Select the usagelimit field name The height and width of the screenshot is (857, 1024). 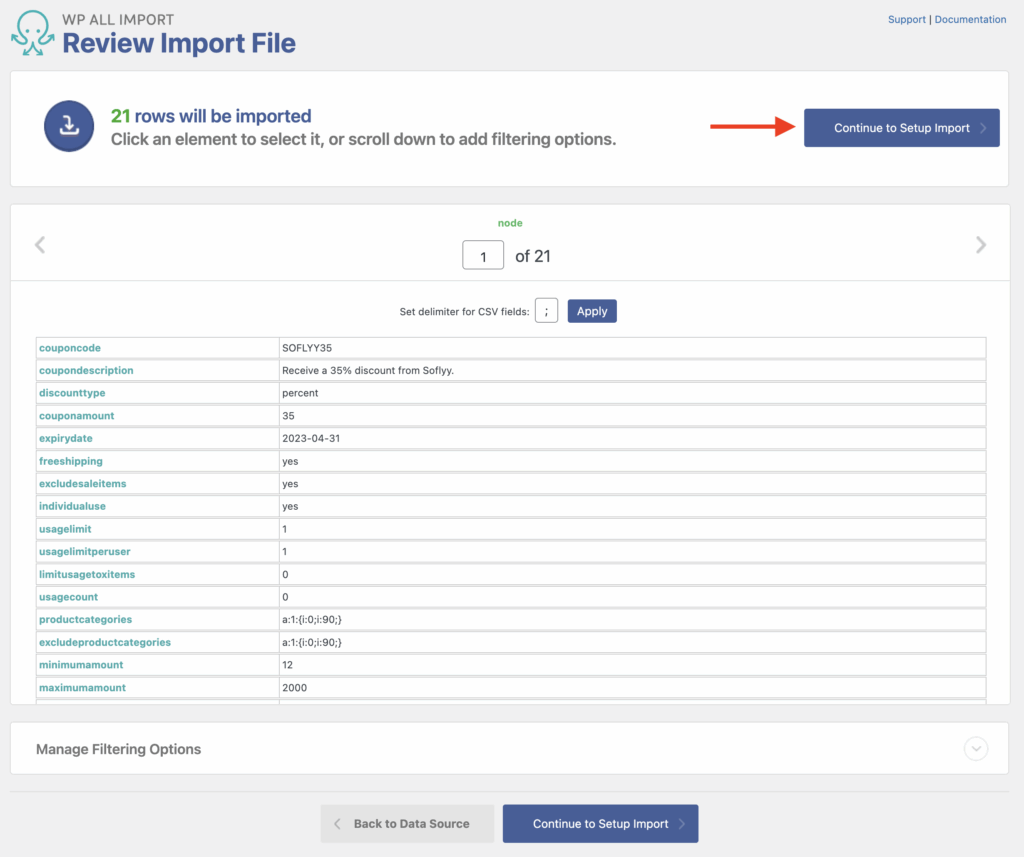pos(65,529)
